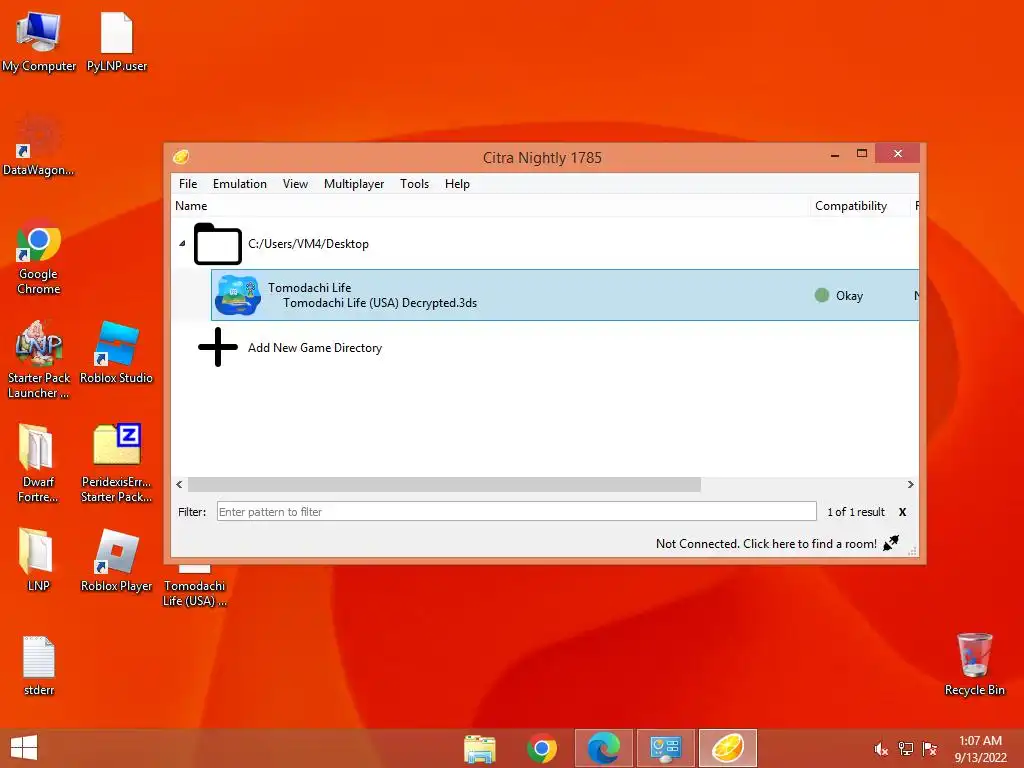The height and width of the screenshot is (768, 1024).
Task: Click the Citra lemon icon in title bar
Action: [181, 157]
